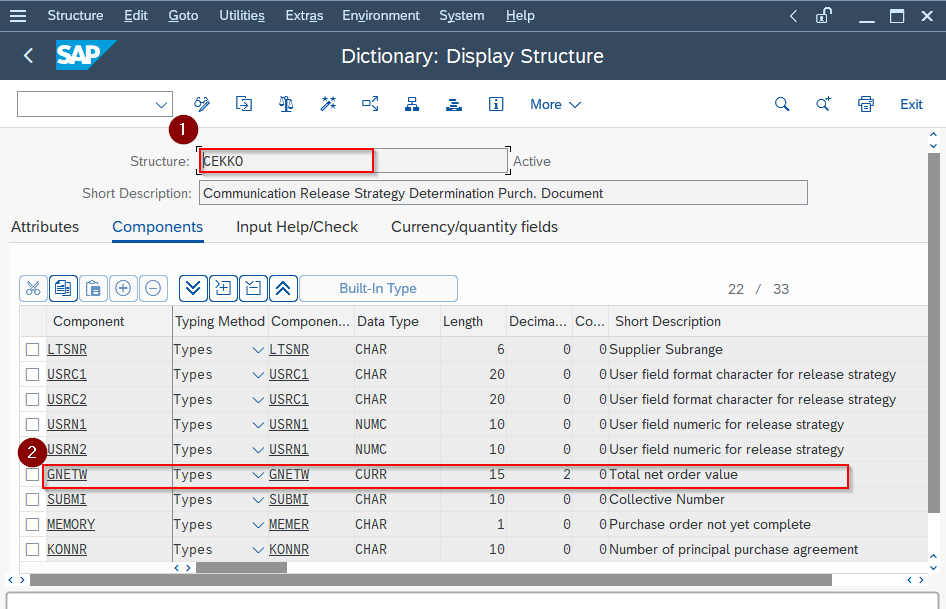Screen dimensions: 946x609
Task: Click the Other Object icon in toolbar
Action: tap(244, 104)
